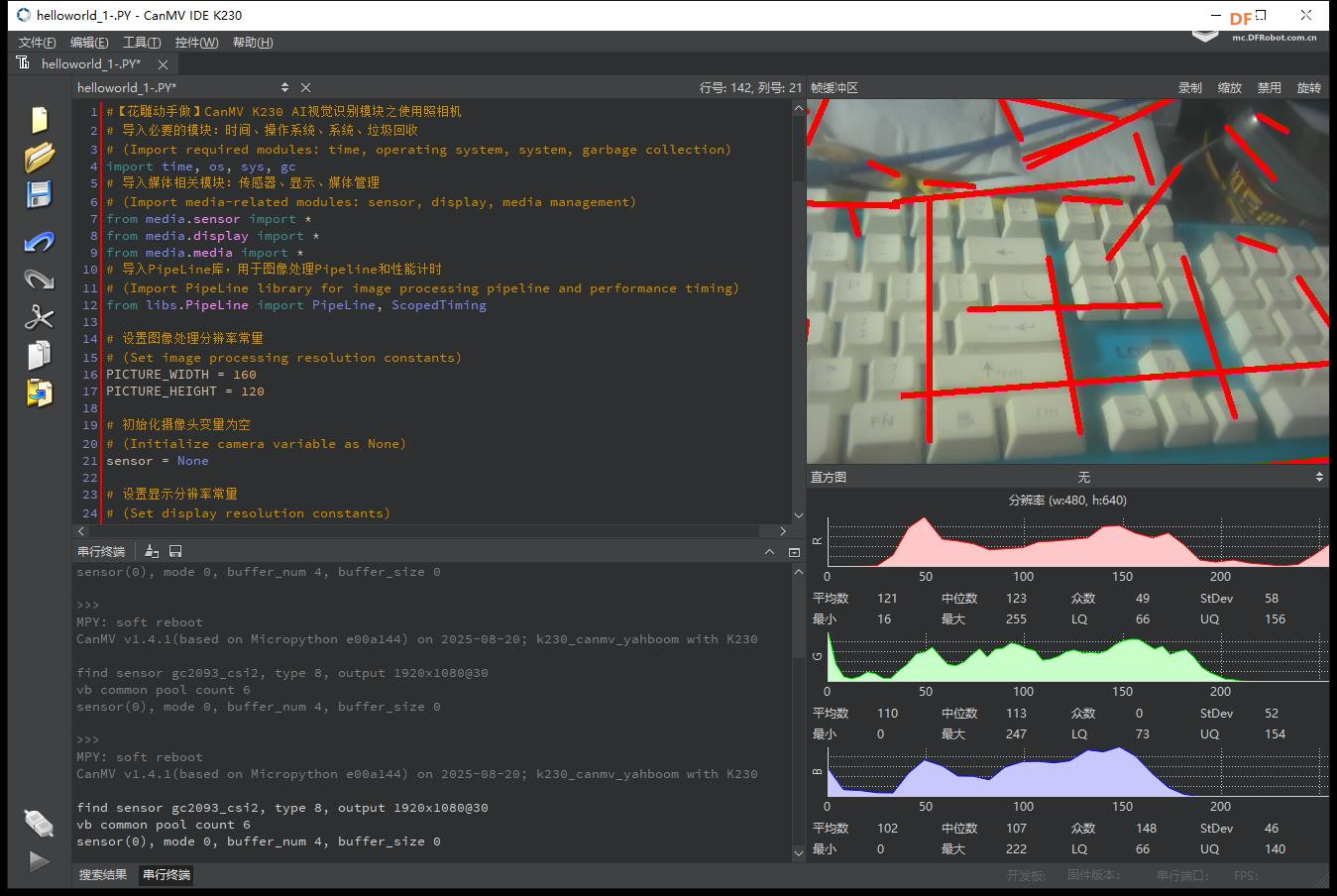The width and height of the screenshot is (1337, 896).
Task: Toggle 录制 recording of the frame buffer
Action: pos(1189,88)
